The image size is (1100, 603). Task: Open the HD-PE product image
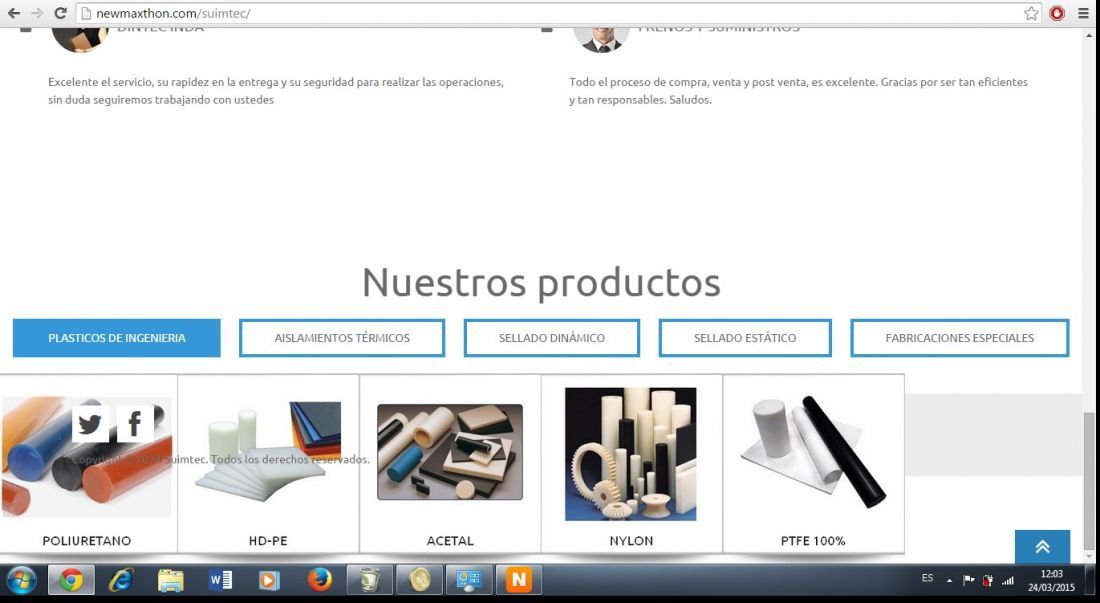[x=268, y=452]
